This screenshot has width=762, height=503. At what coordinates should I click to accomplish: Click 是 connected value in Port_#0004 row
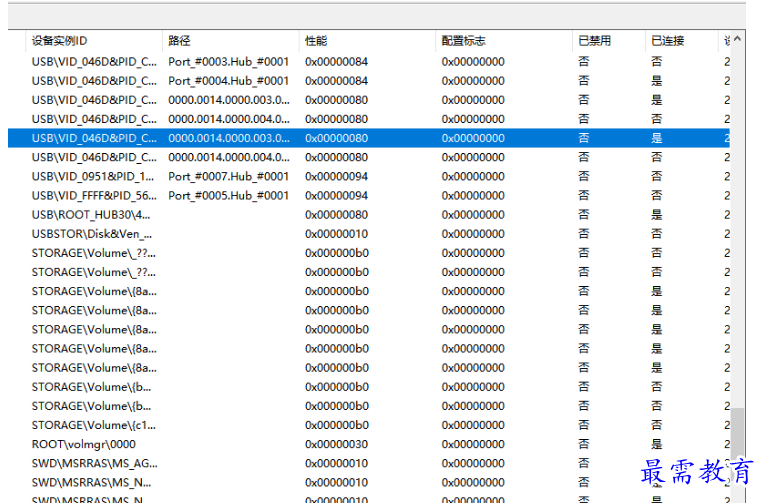657,81
